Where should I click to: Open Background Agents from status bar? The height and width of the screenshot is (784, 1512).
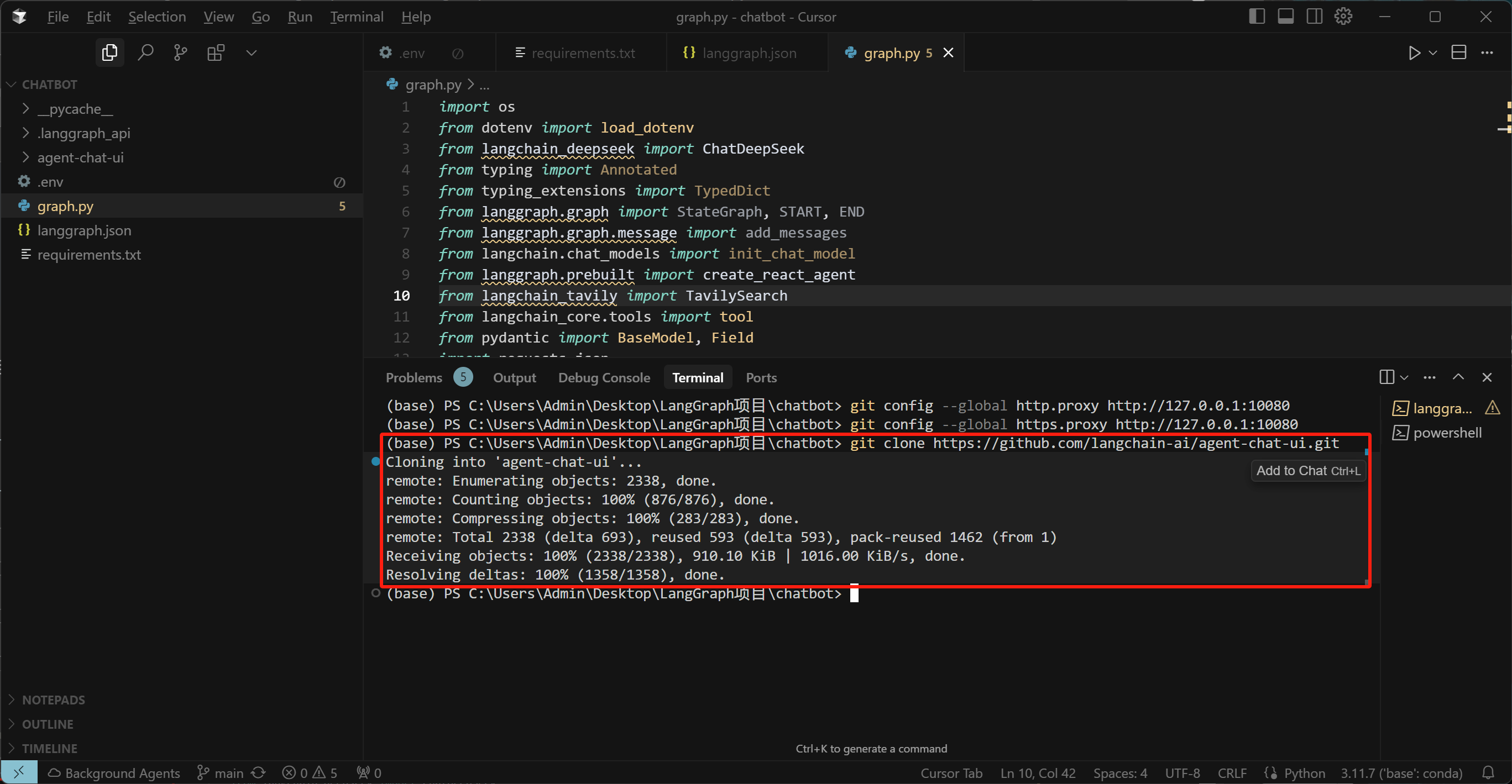[114, 773]
